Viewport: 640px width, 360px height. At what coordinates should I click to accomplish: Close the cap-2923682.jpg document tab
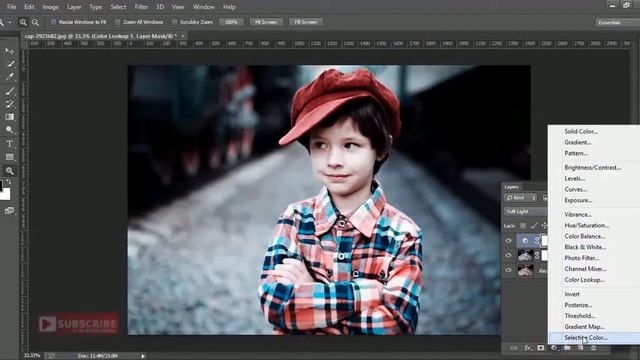182,36
